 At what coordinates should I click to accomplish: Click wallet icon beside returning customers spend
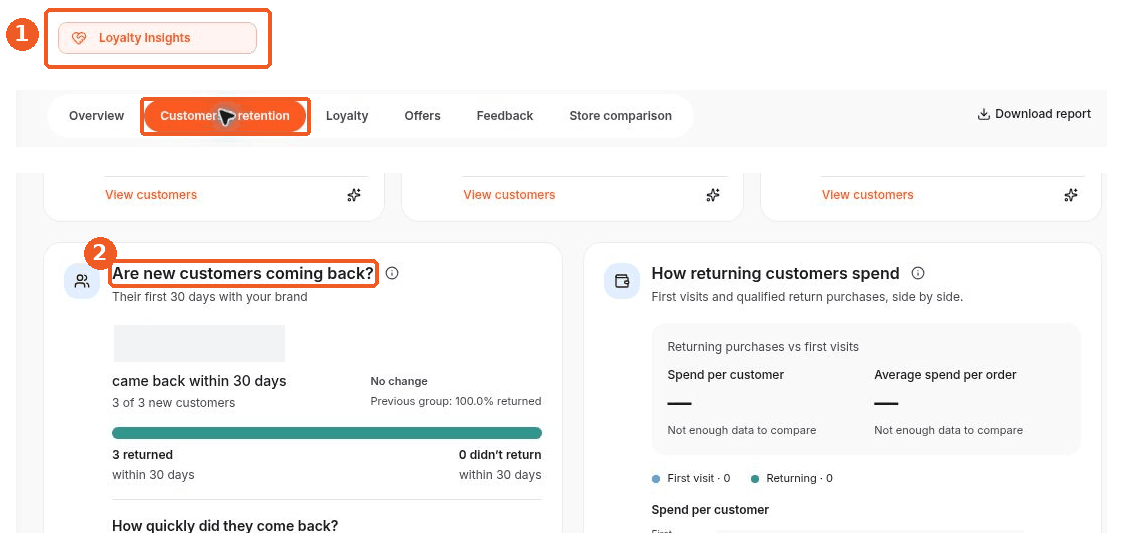coord(622,281)
